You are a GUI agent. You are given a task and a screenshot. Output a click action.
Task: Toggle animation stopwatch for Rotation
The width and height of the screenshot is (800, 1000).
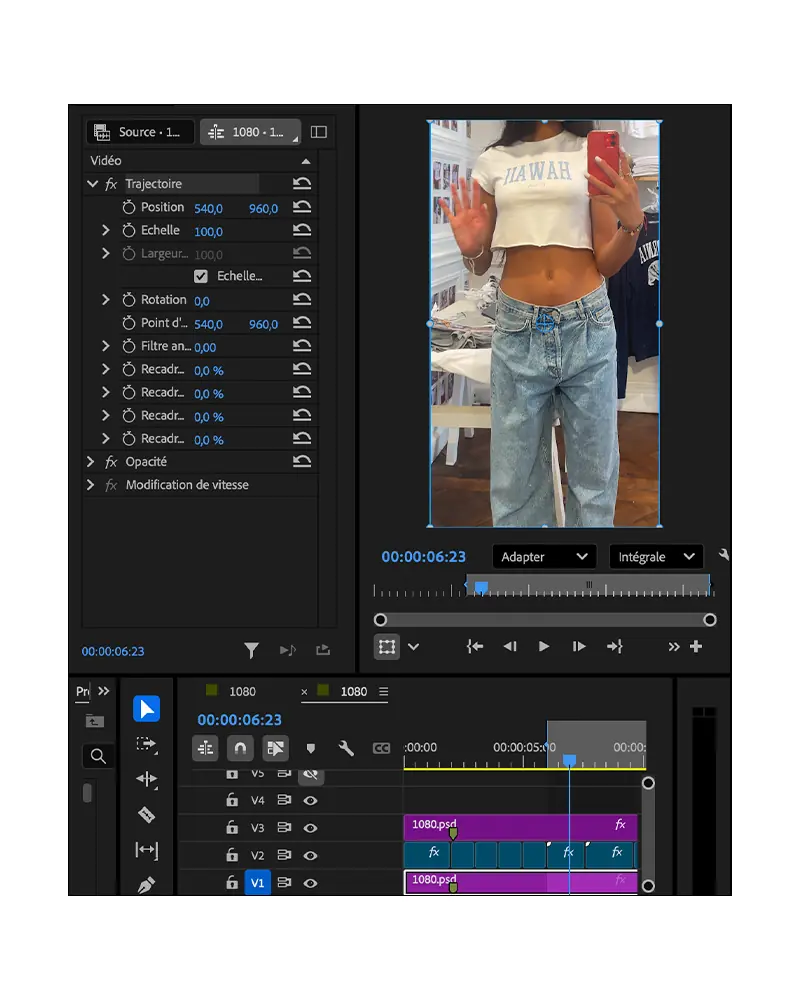coord(129,300)
